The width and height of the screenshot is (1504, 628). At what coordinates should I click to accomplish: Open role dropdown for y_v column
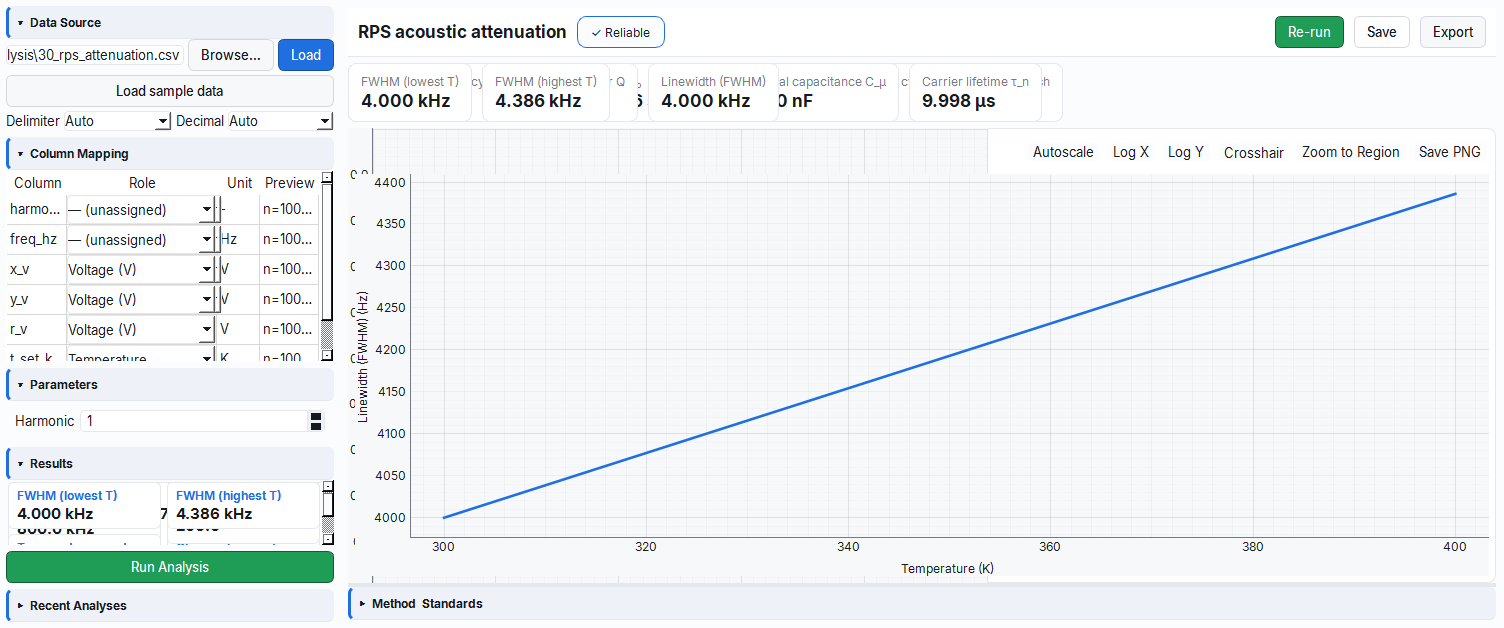tap(141, 300)
